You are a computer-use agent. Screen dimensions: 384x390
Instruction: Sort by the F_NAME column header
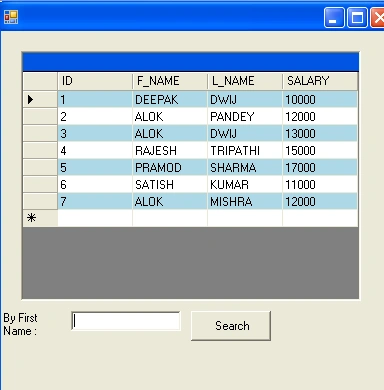170,81
